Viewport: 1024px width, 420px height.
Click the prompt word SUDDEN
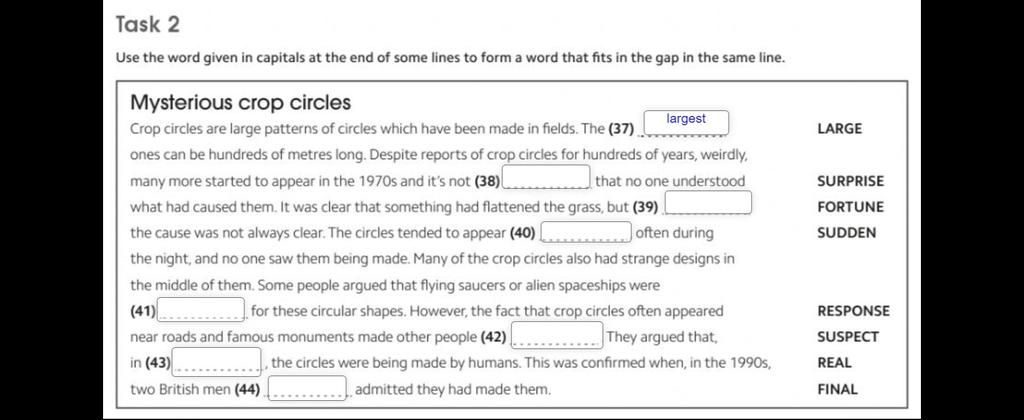coord(846,233)
